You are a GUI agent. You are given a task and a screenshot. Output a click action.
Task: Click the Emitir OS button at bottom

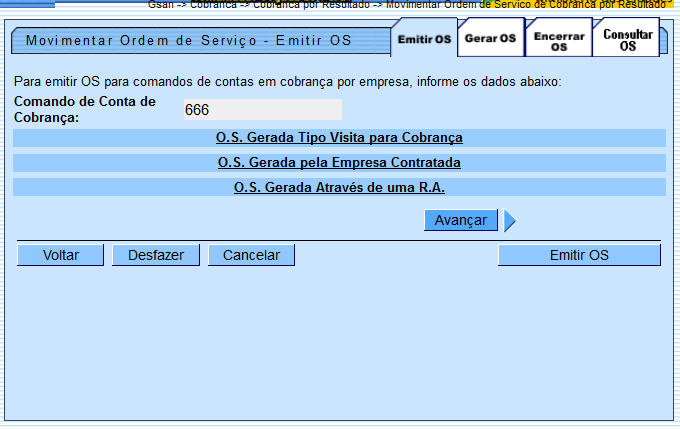pyautogui.click(x=579, y=255)
